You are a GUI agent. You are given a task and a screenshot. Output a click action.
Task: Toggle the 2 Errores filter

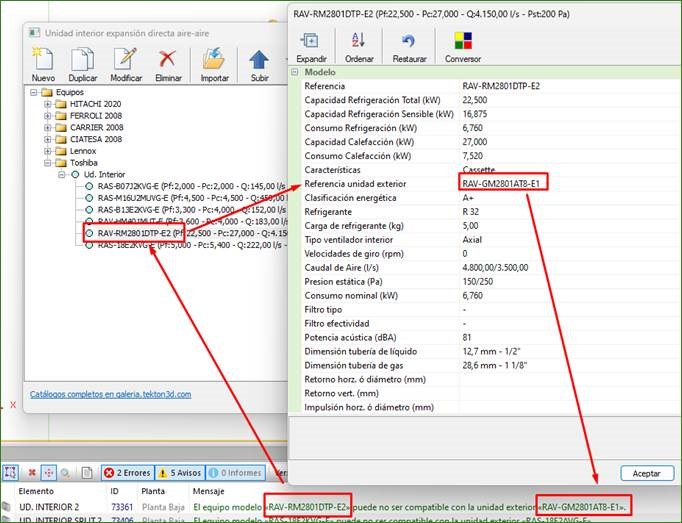click(x=128, y=473)
